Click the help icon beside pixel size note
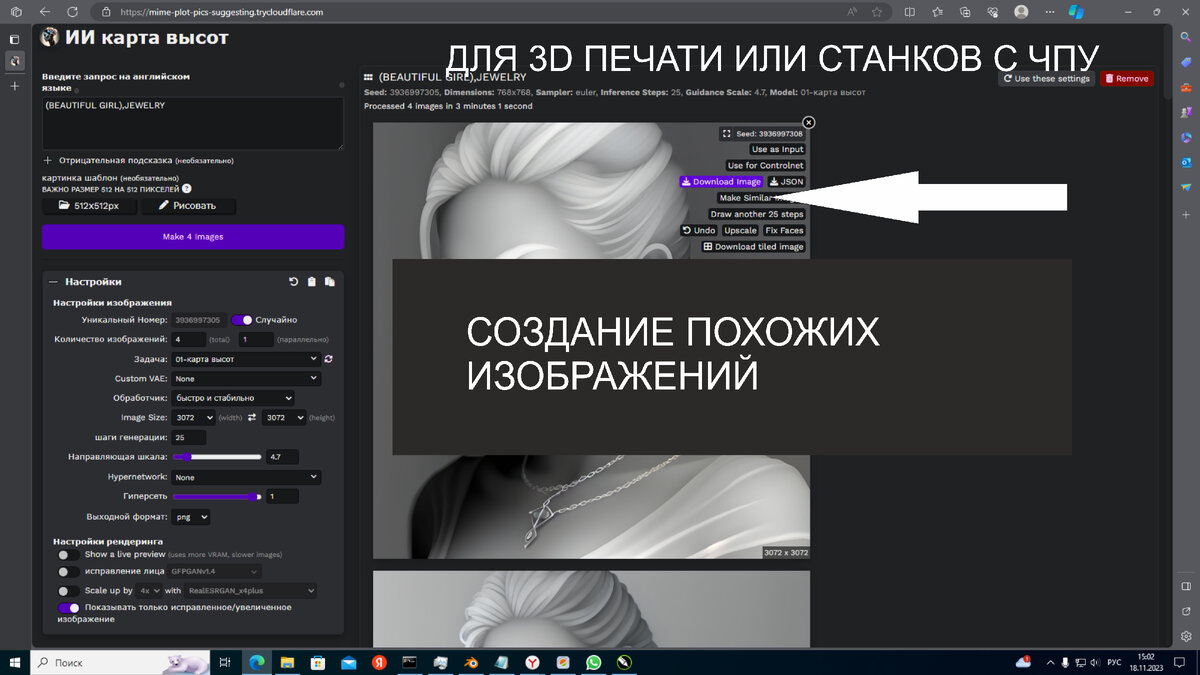The image size is (1200, 675). point(186,188)
